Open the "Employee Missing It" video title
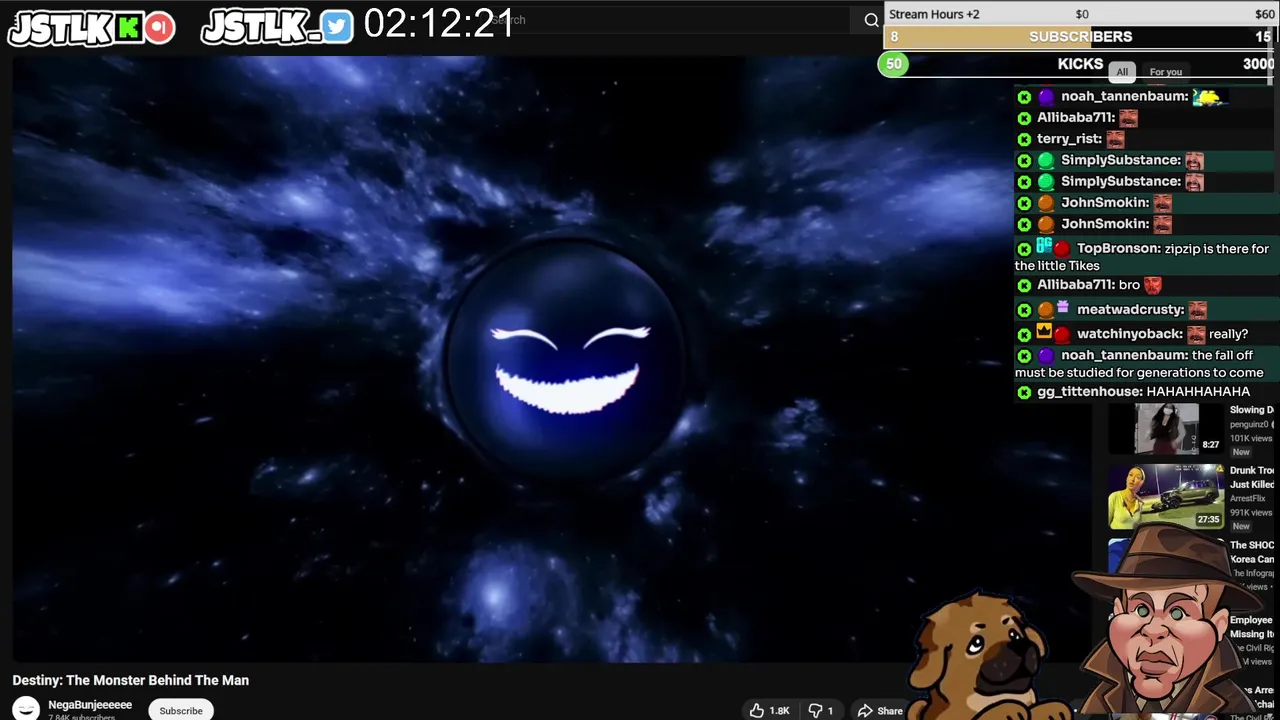Screen dimensions: 1280x720 coord(1252,627)
